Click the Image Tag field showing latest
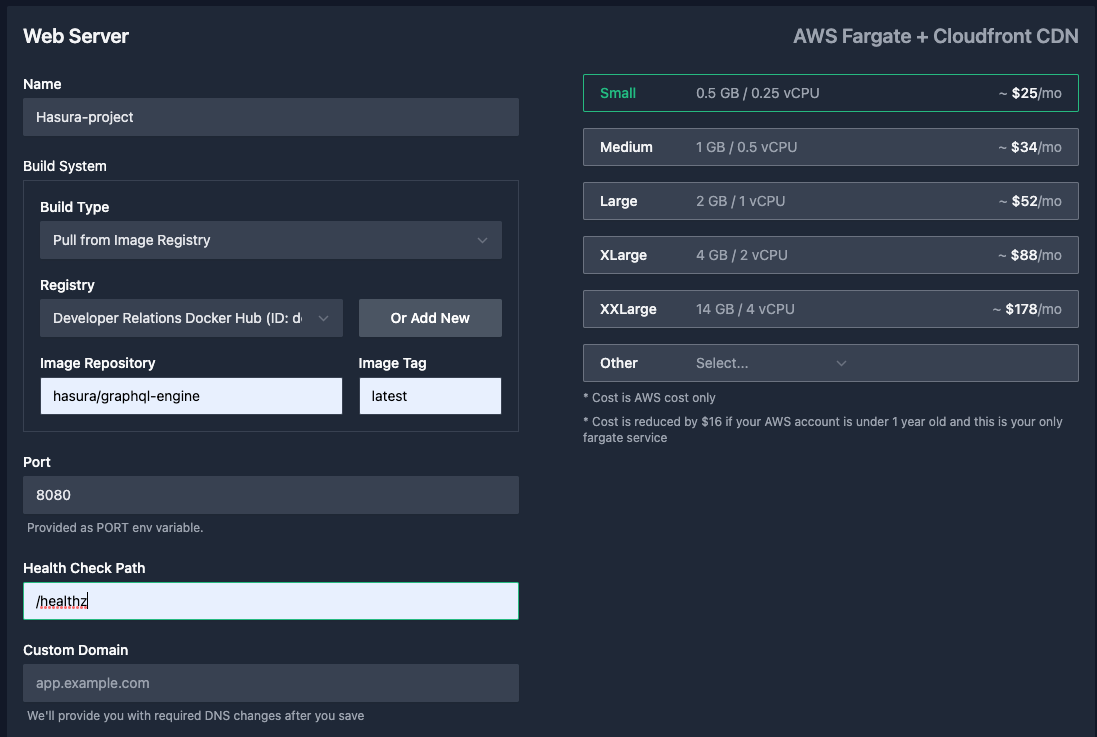Viewport: 1097px width, 737px height. pyautogui.click(x=430, y=396)
